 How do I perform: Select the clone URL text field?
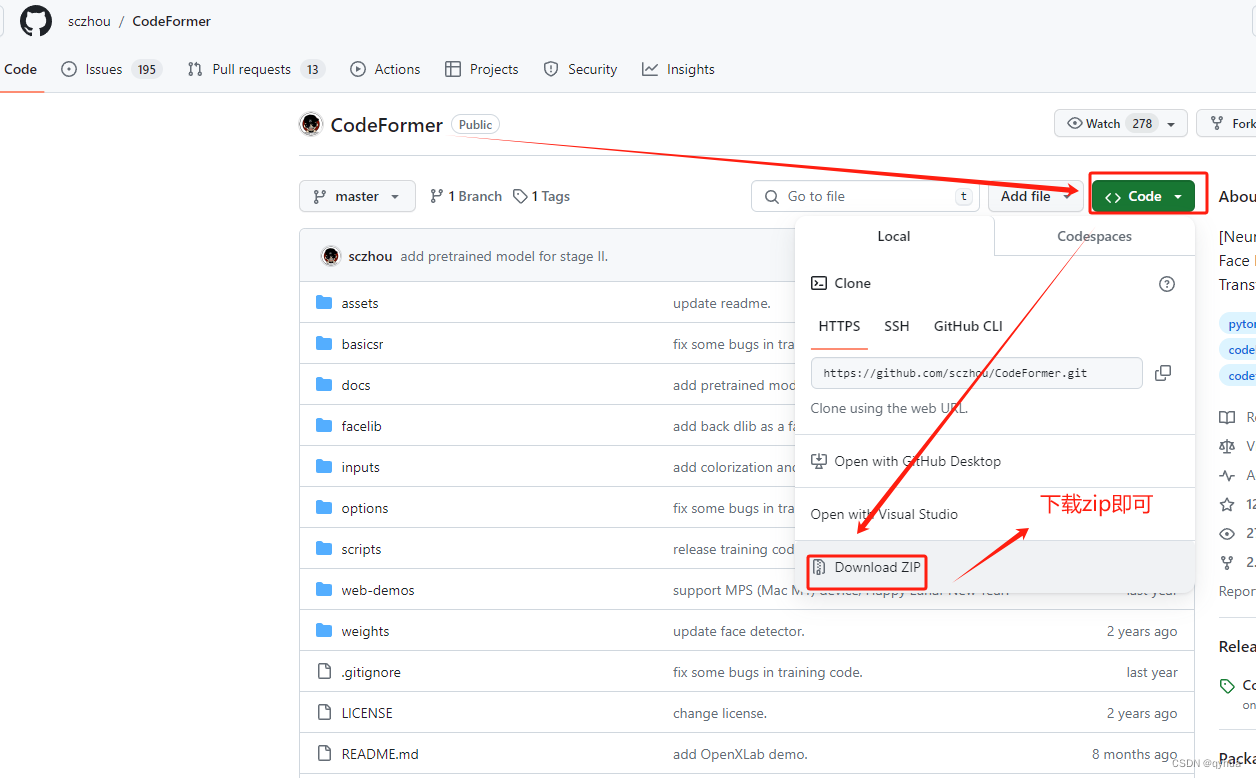[x=977, y=373]
